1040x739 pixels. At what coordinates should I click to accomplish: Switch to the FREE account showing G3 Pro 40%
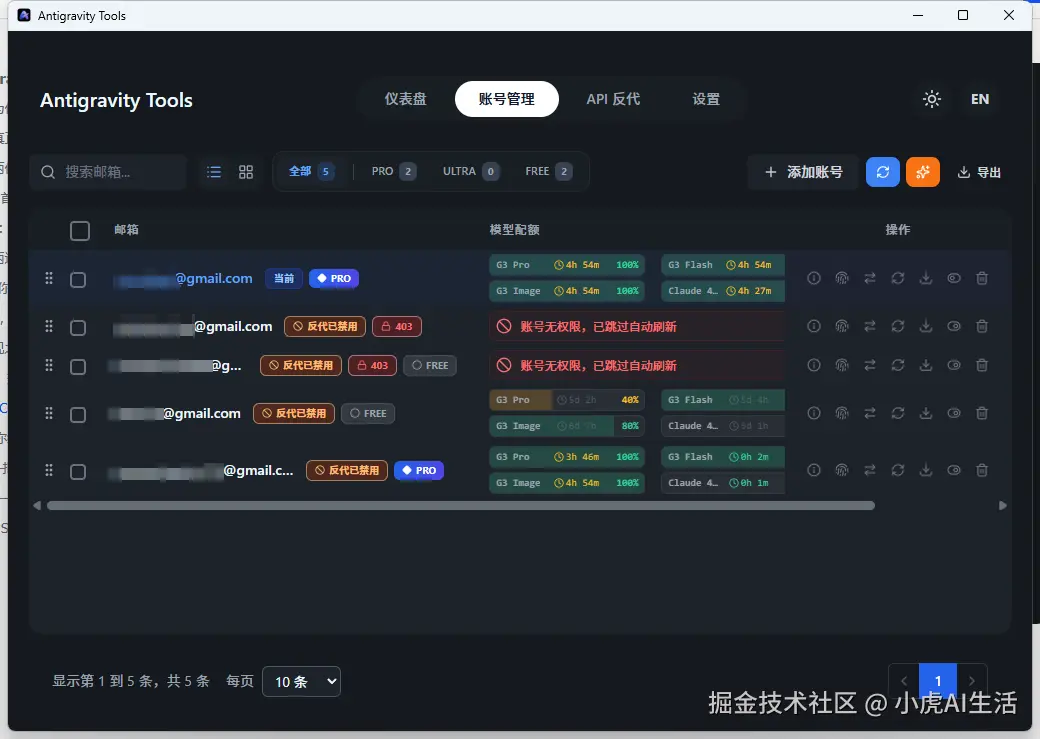pyautogui.click(x=870, y=413)
